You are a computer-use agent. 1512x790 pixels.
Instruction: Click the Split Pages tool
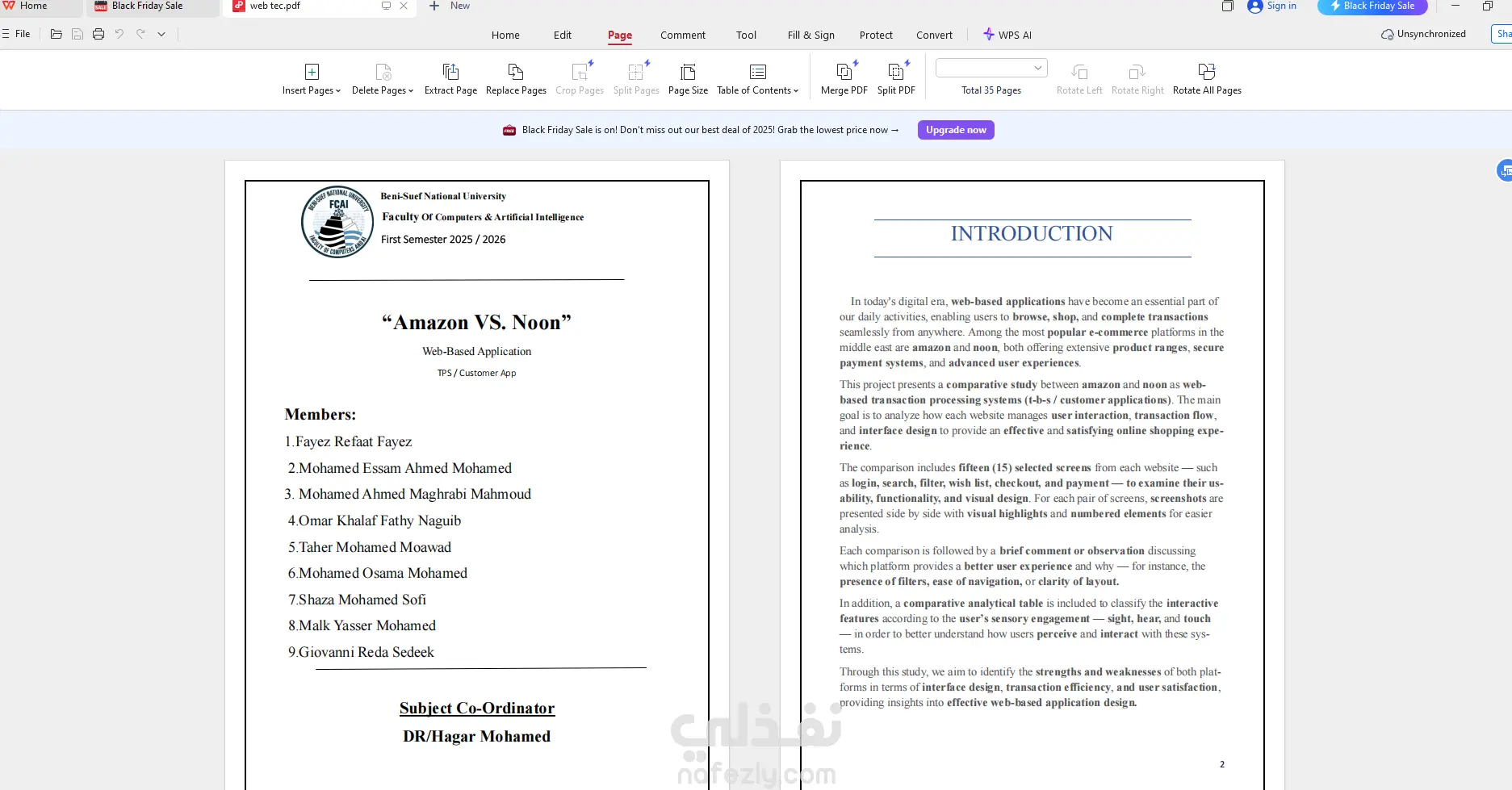click(636, 79)
